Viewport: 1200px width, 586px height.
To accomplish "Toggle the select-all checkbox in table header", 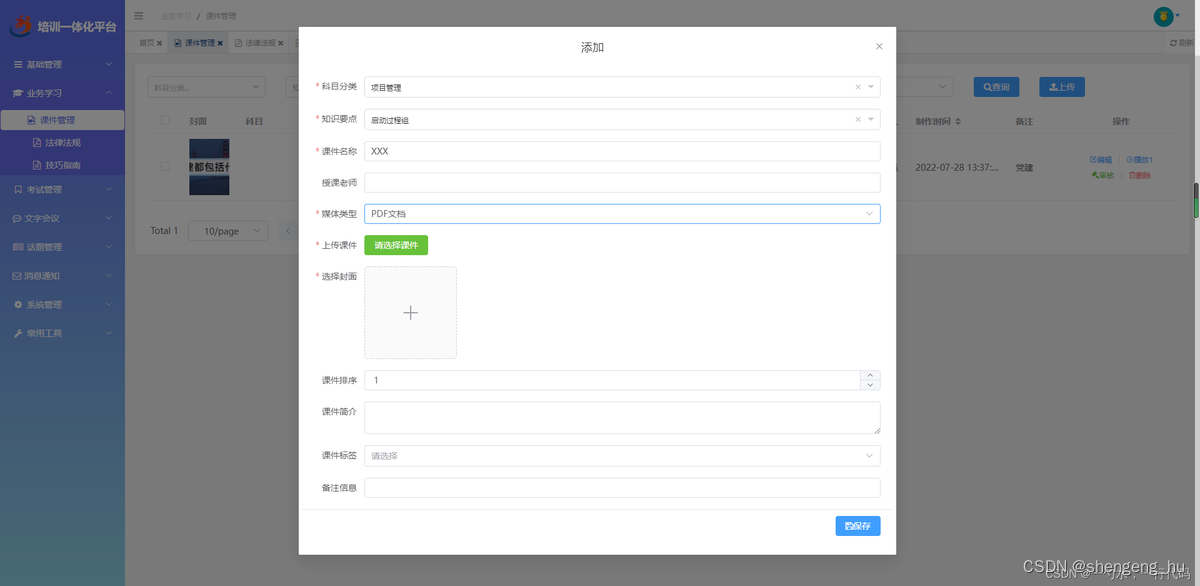I will [x=165, y=121].
